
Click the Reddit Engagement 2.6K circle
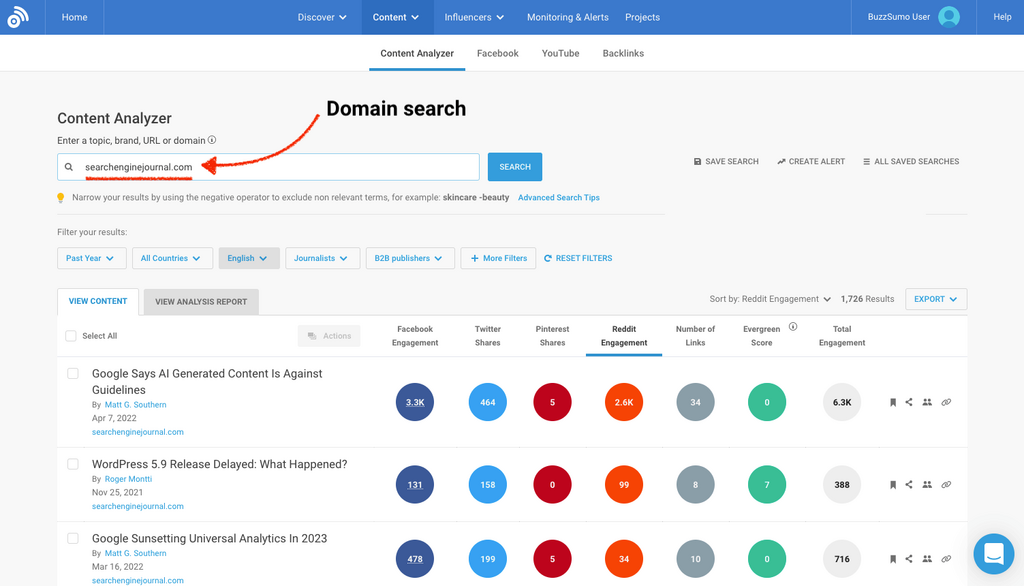click(x=624, y=402)
